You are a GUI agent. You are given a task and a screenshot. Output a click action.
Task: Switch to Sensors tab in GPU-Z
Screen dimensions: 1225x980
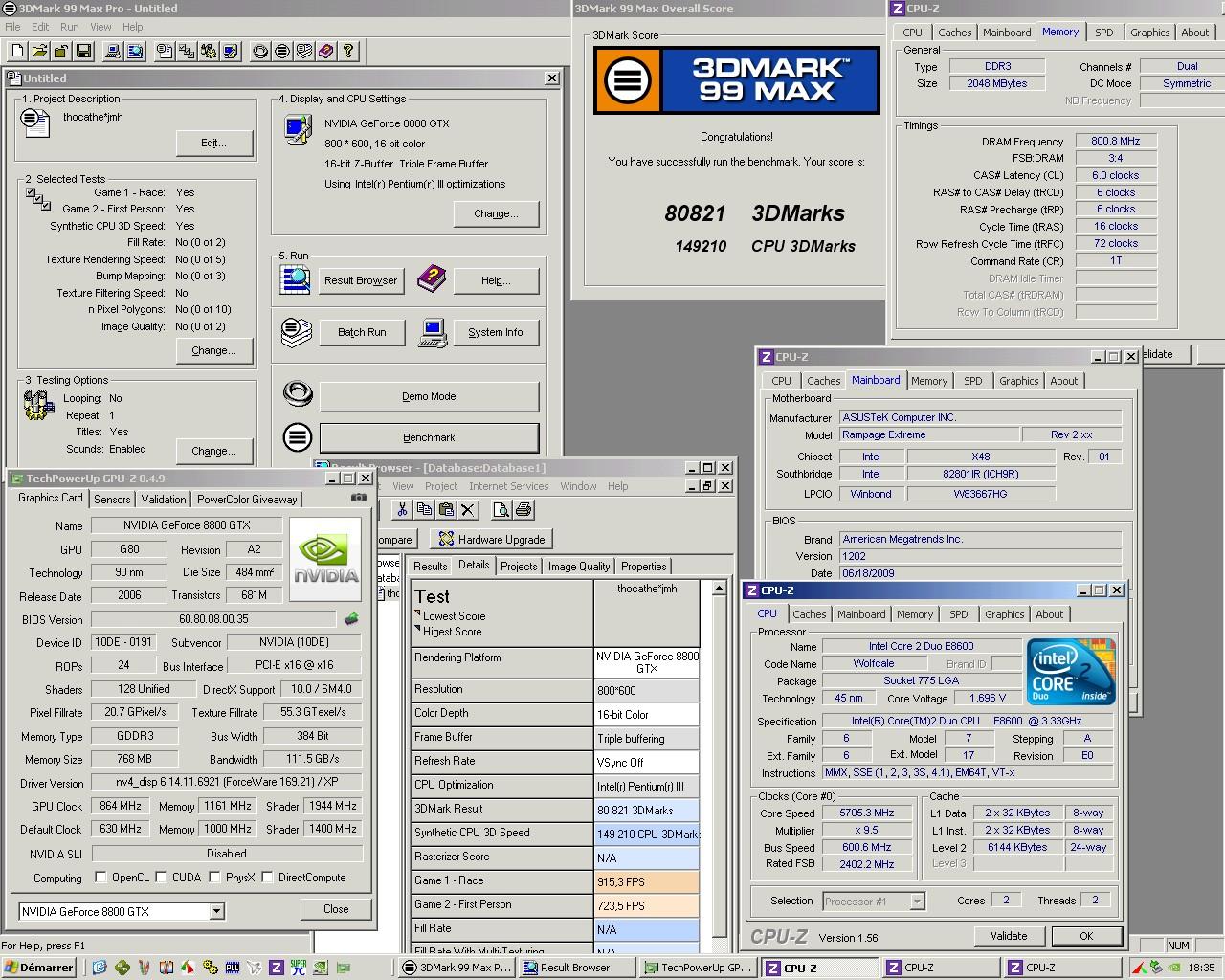pyautogui.click(x=112, y=499)
